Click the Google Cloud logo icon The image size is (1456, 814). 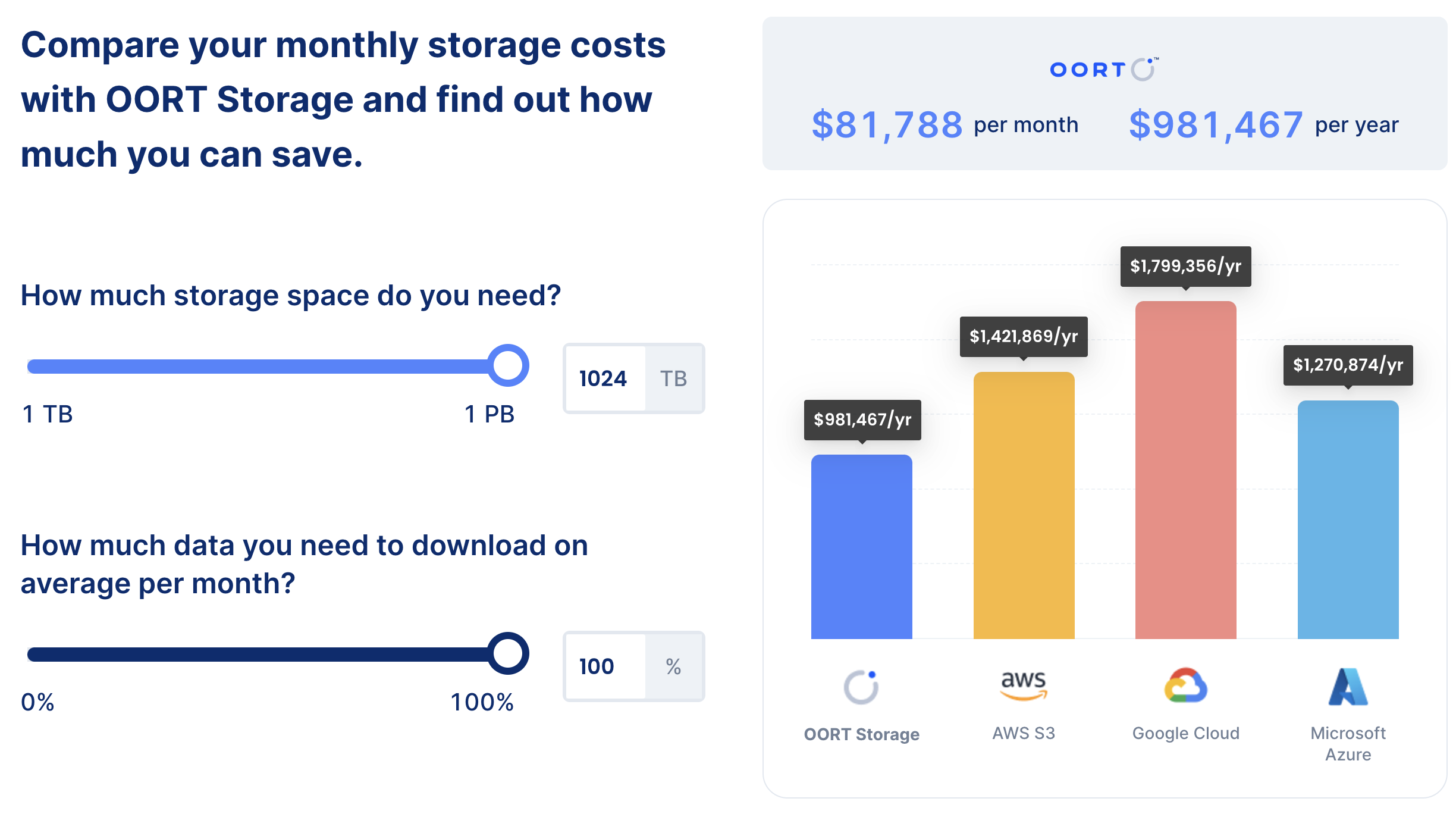[x=1185, y=685]
